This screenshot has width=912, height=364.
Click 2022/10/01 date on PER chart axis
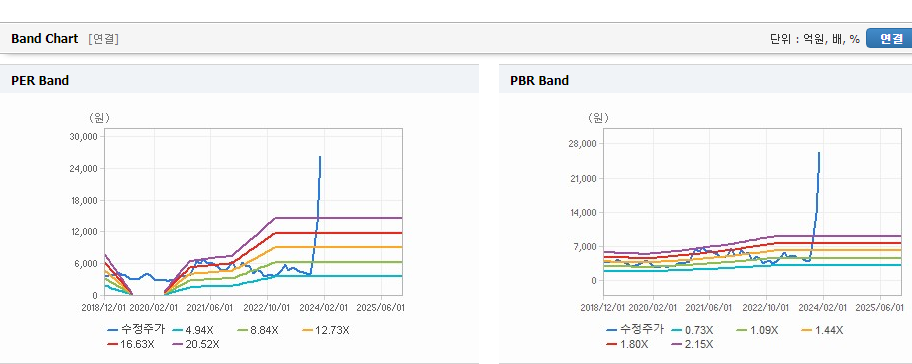pos(267,307)
